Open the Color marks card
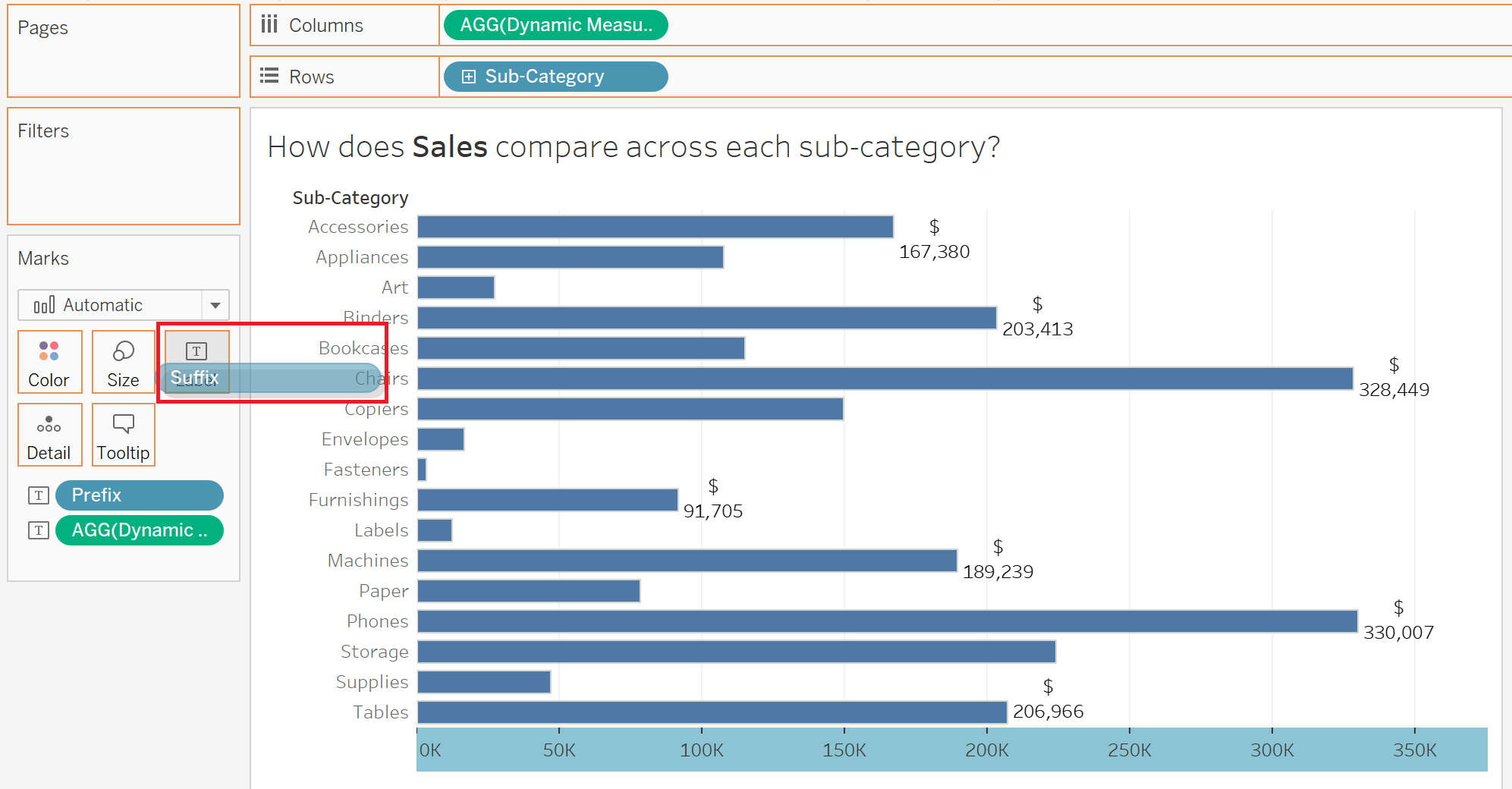This screenshot has height=789, width=1512. (x=49, y=362)
